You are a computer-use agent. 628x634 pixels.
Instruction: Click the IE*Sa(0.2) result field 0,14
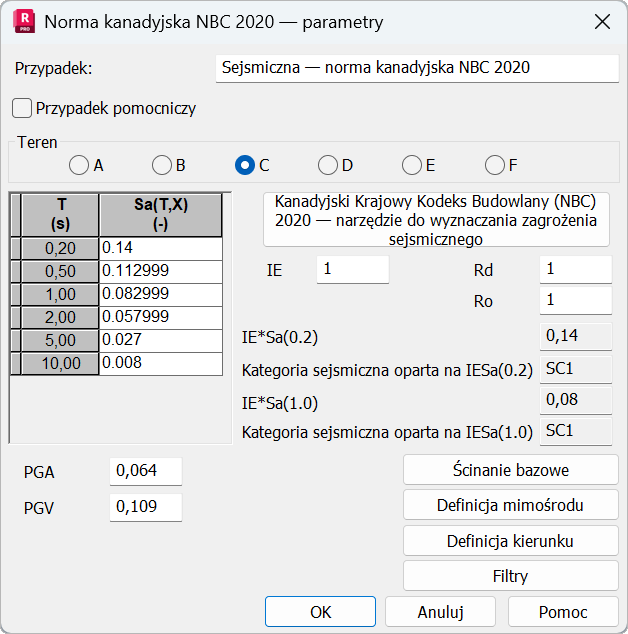tap(576, 336)
